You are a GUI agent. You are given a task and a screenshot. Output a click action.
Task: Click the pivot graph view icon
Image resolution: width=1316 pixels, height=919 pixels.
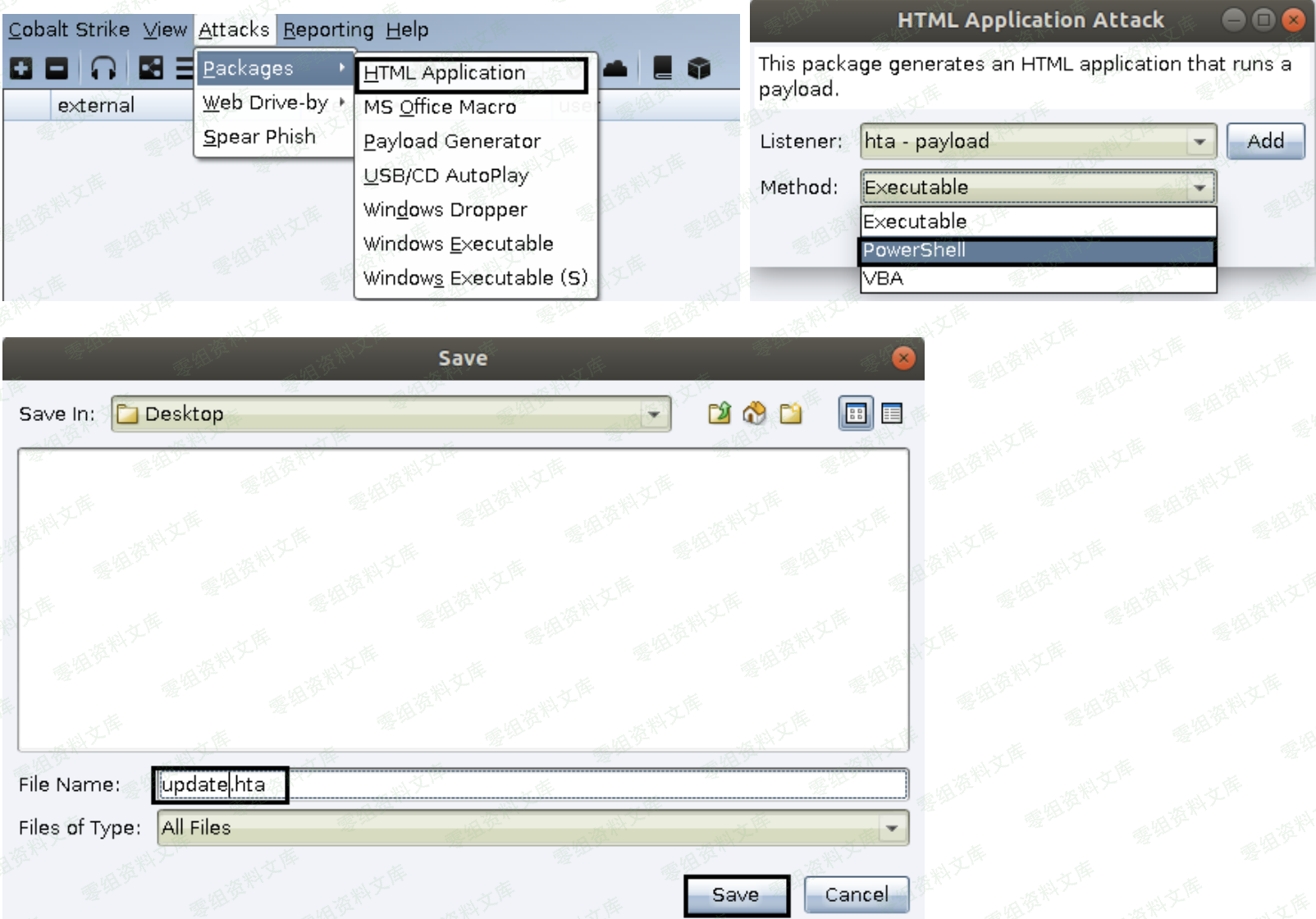tap(150, 69)
